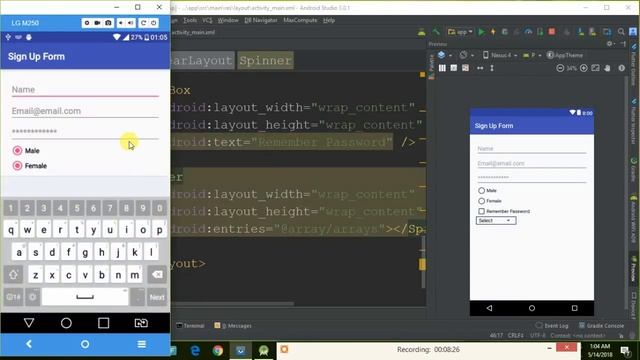The height and width of the screenshot is (360, 640).
Task: Tap the Name input field on phone
Action: tap(85, 90)
